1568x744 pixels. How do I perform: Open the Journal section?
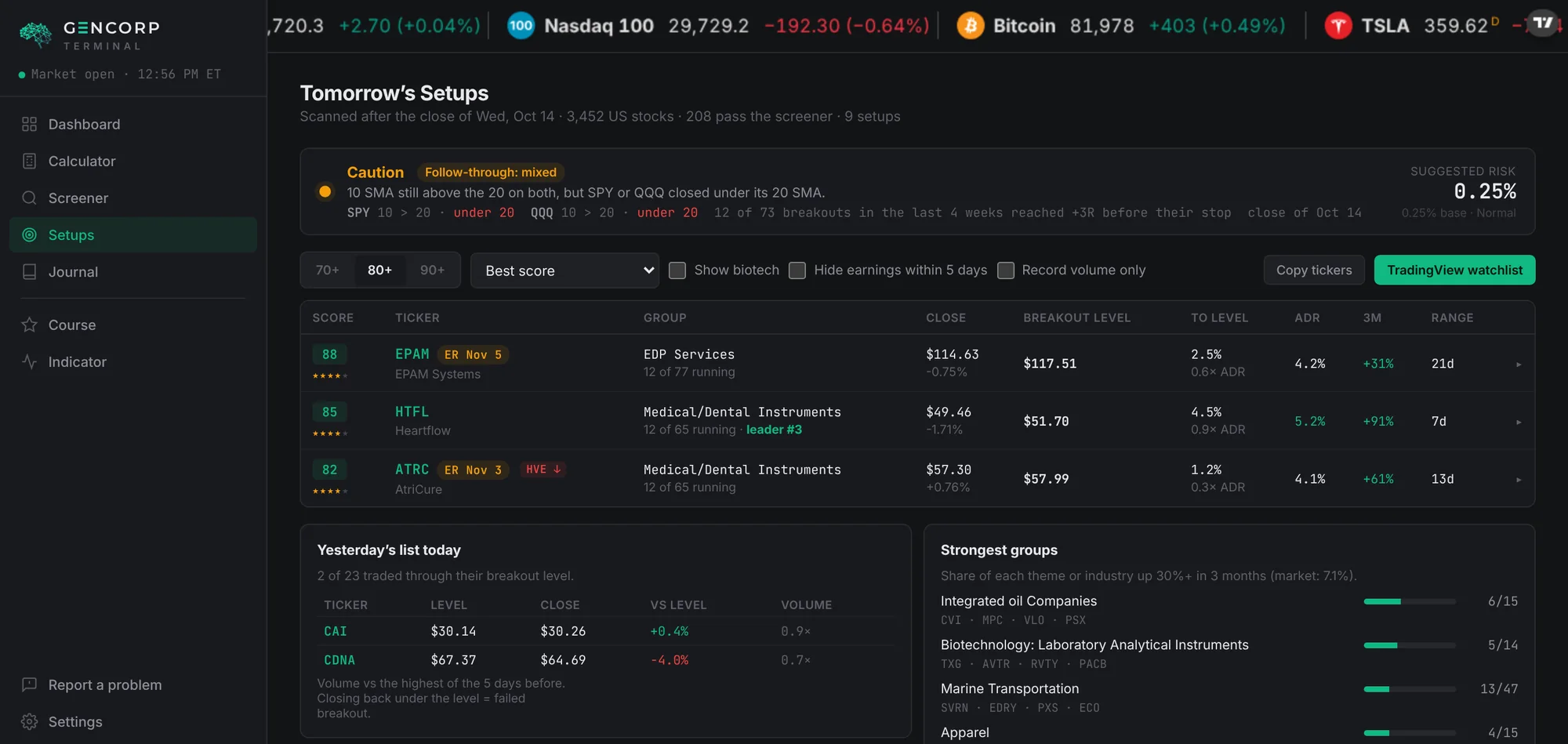(x=133, y=271)
